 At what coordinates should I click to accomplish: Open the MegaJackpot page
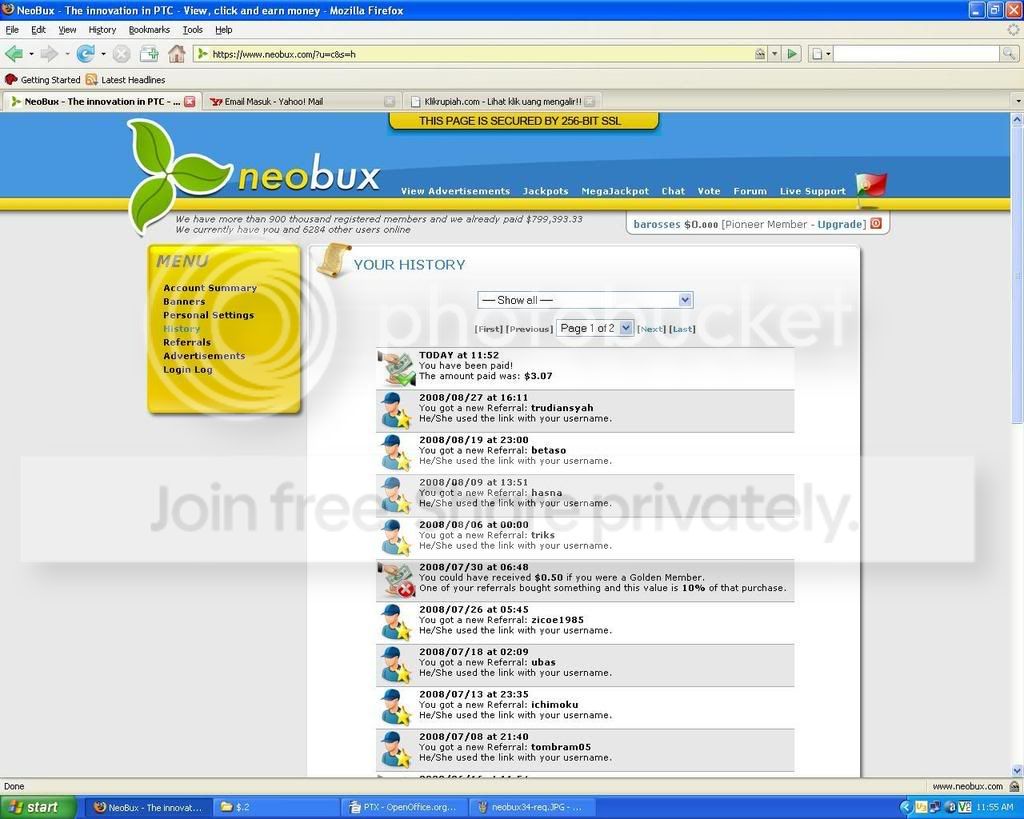point(615,191)
